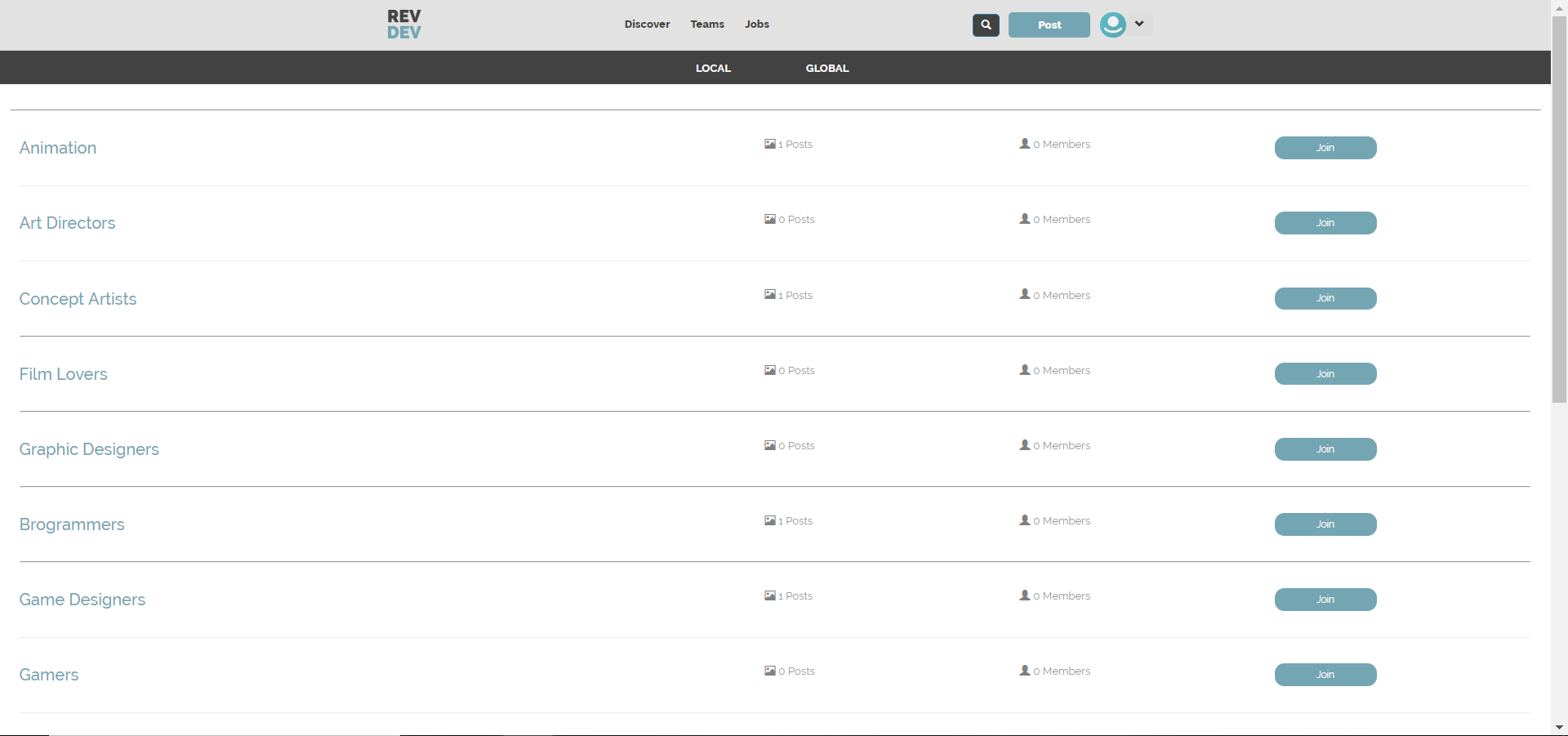The width and height of the screenshot is (1568, 736).
Task: Click the members person icon for Concept Artists
Action: pyautogui.click(x=1025, y=293)
